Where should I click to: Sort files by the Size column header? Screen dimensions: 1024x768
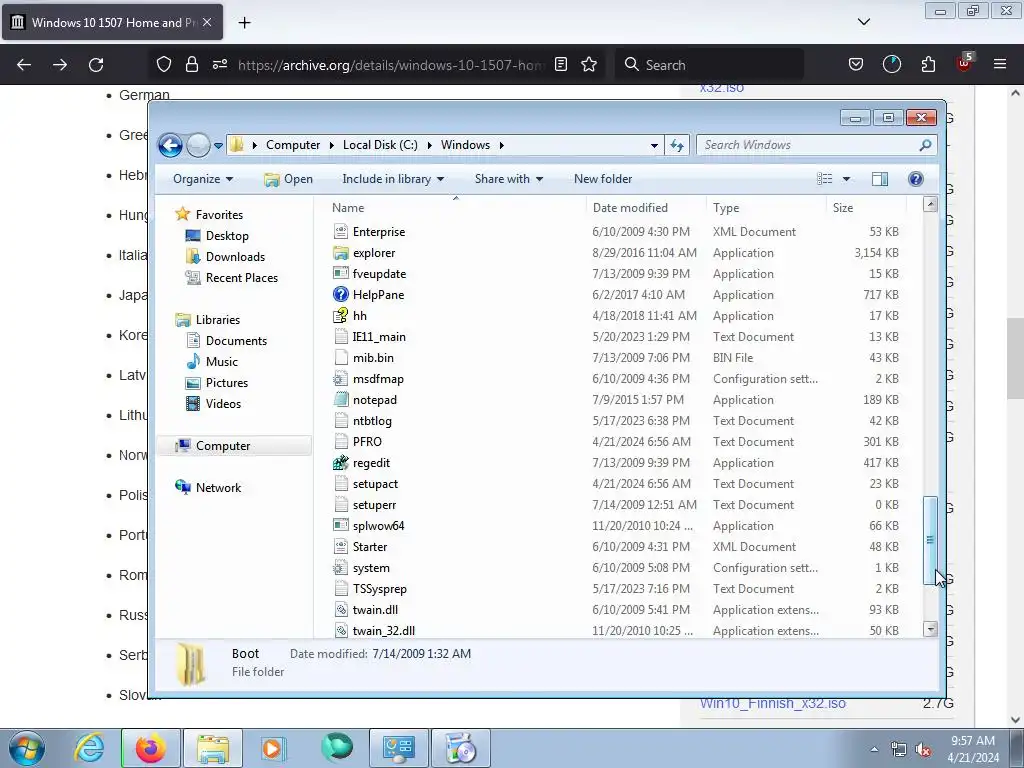tap(866, 208)
